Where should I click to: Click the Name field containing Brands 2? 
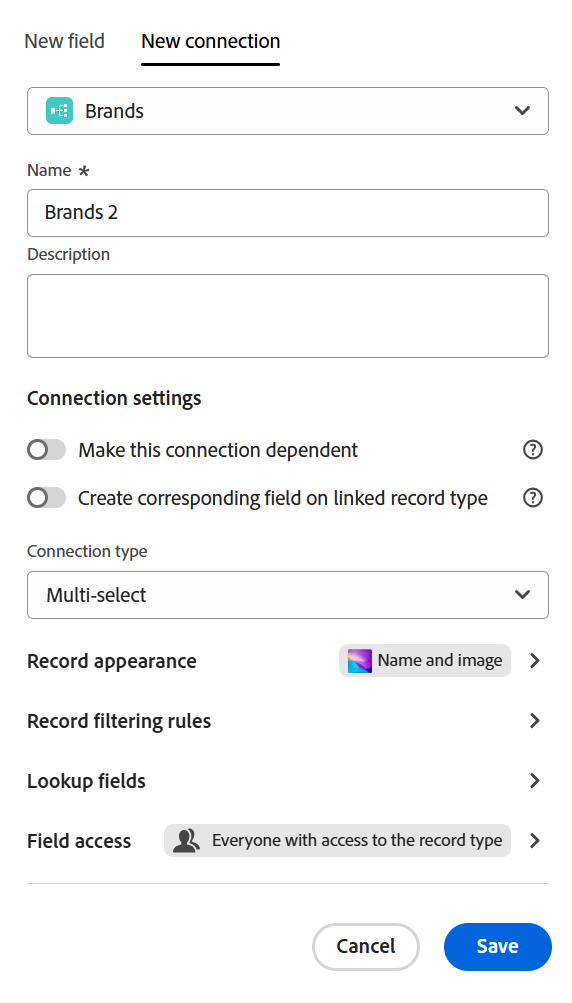click(x=288, y=212)
